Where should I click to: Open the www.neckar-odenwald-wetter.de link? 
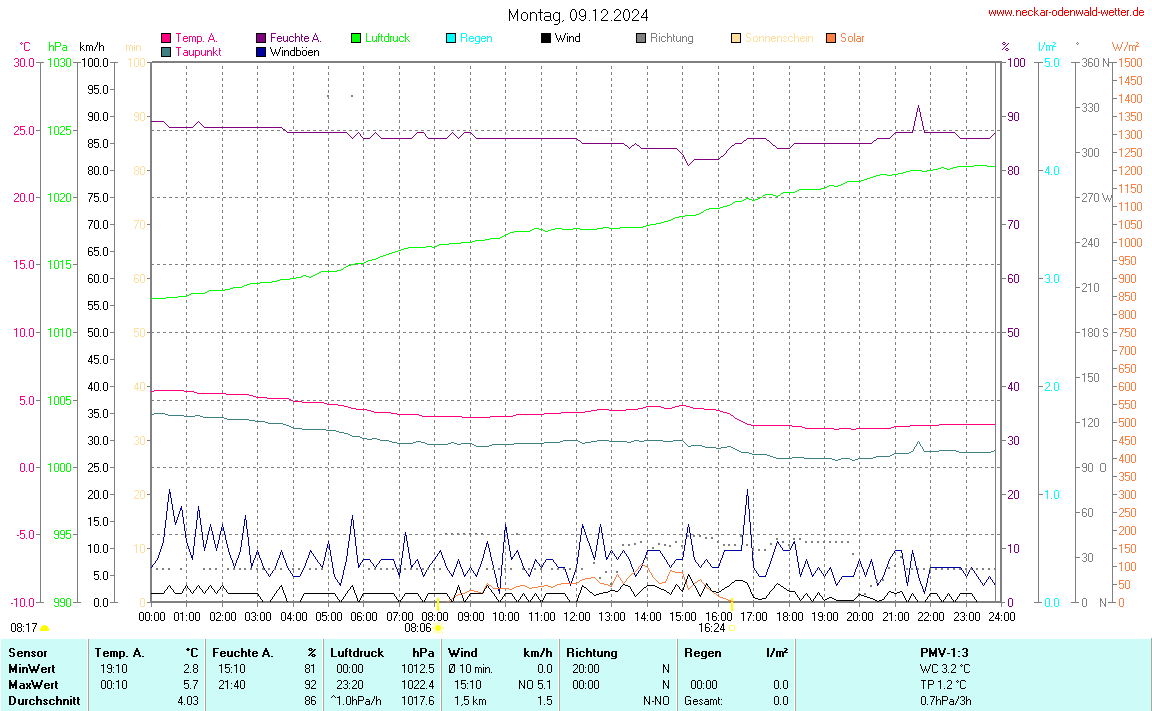[1066, 12]
